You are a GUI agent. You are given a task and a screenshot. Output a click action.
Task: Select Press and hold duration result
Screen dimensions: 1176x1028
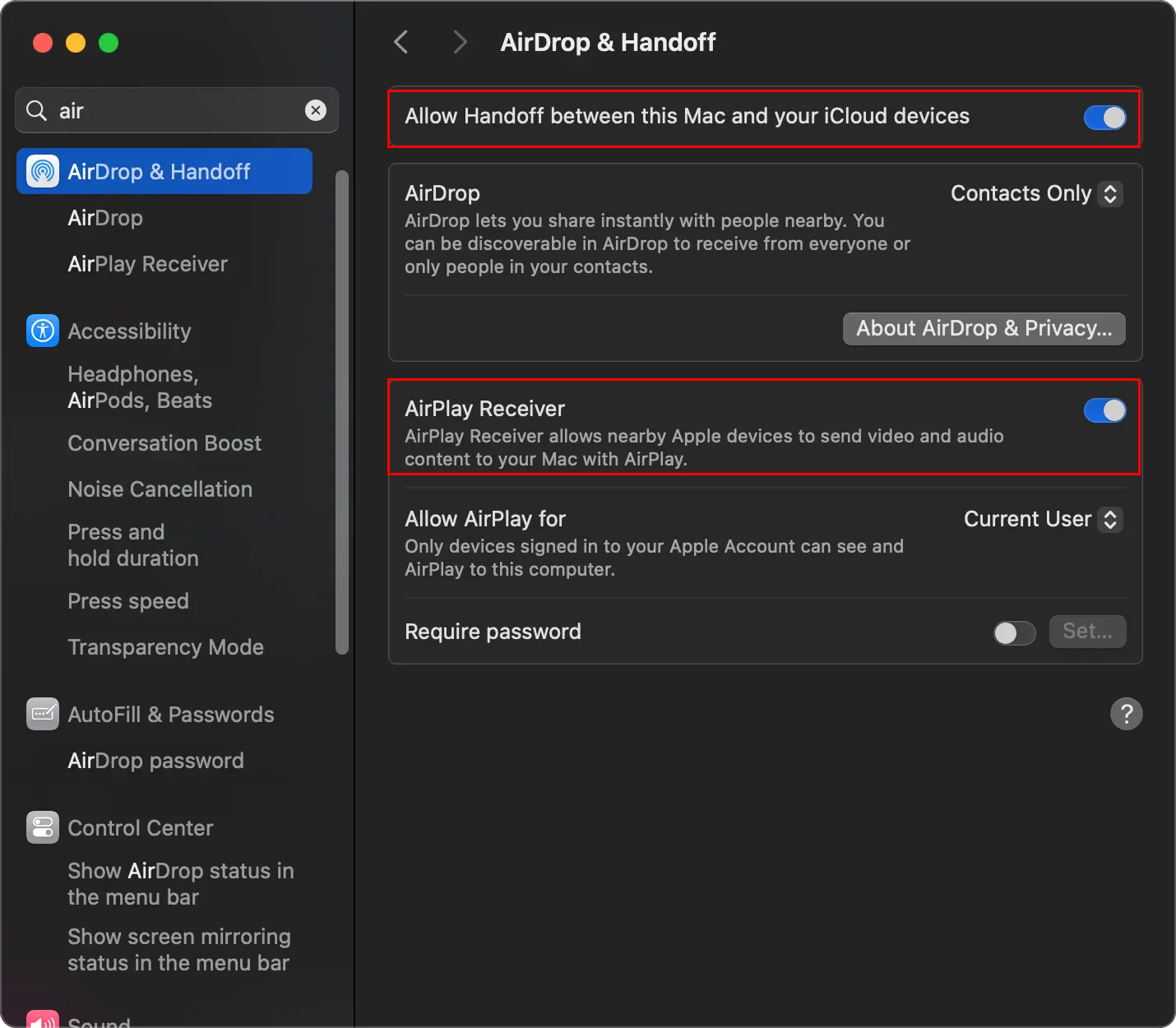[133, 545]
